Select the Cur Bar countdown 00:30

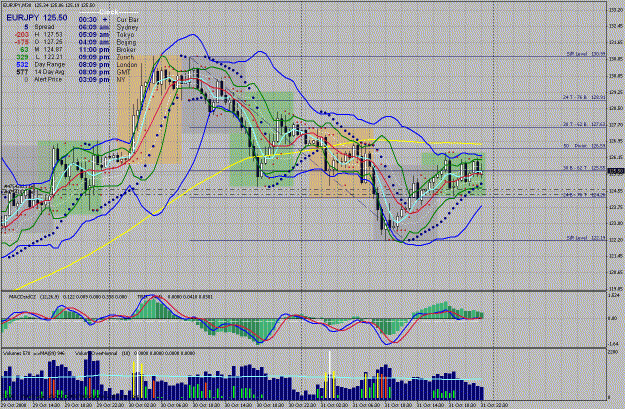pos(88,20)
